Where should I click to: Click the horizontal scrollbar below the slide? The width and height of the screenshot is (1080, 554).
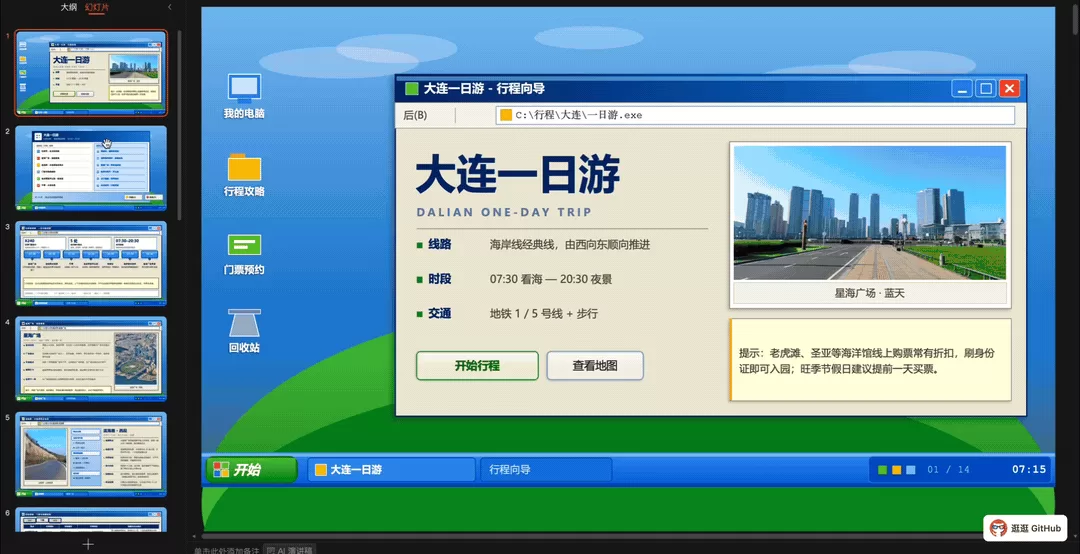click(627, 535)
